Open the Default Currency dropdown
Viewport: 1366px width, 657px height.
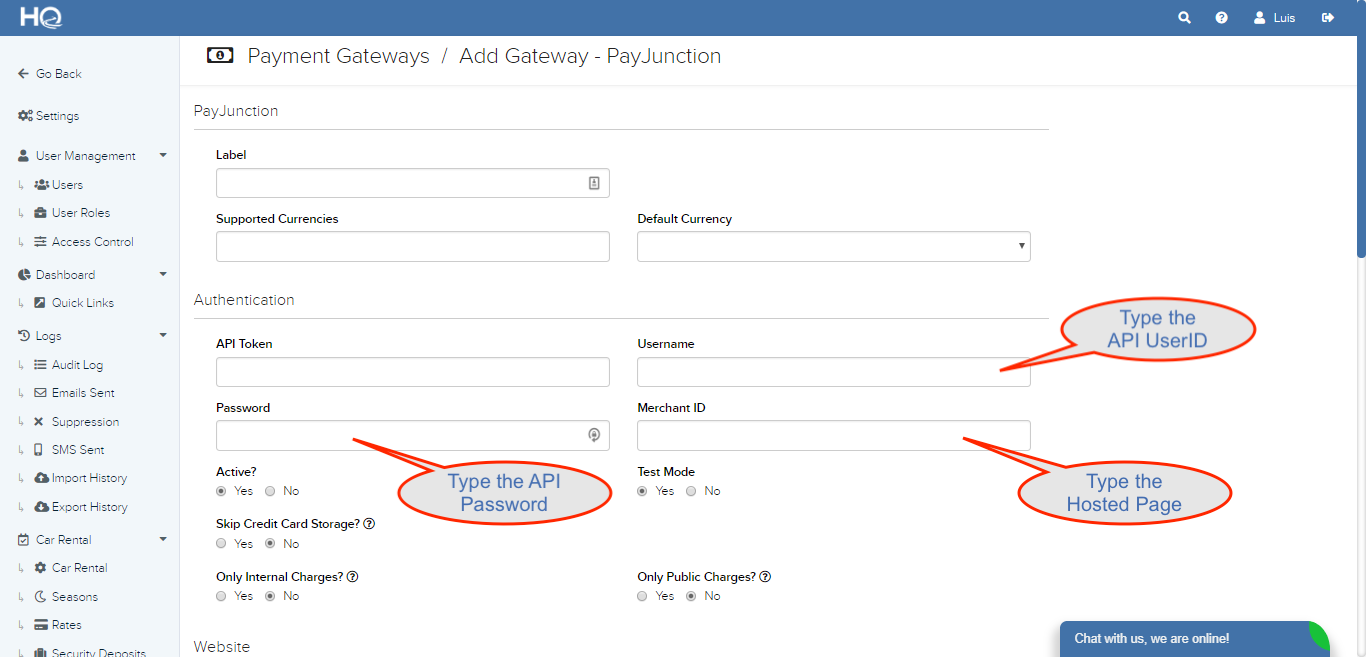pos(833,247)
